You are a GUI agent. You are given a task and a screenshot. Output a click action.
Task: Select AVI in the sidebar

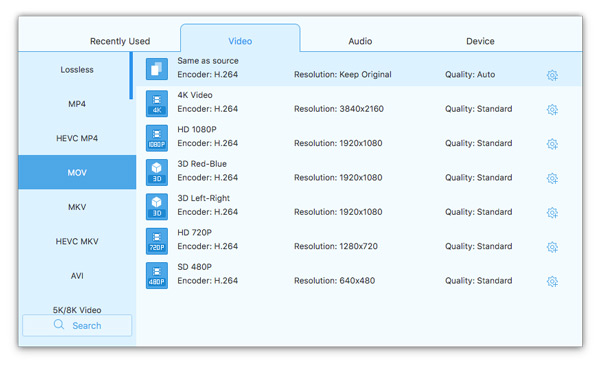[x=77, y=276]
